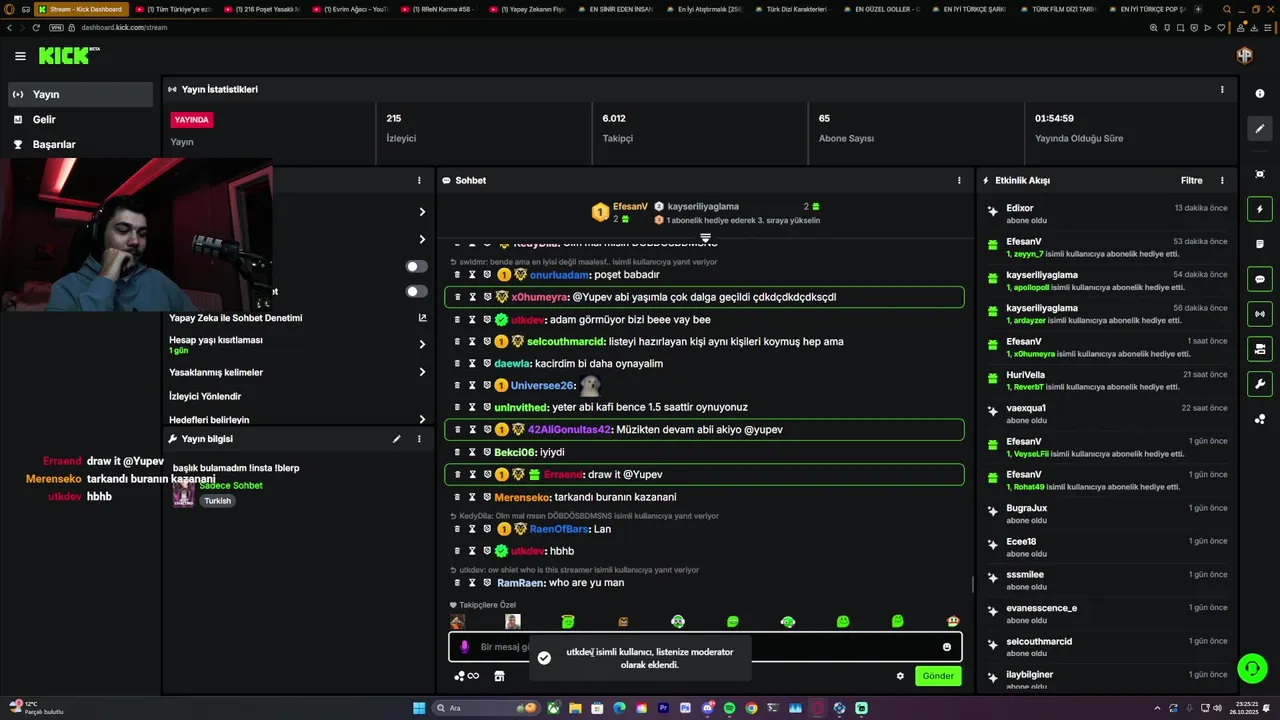This screenshot has width=1280, height=720.
Task: Click the Windows taskbar search box
Action: 485,708
